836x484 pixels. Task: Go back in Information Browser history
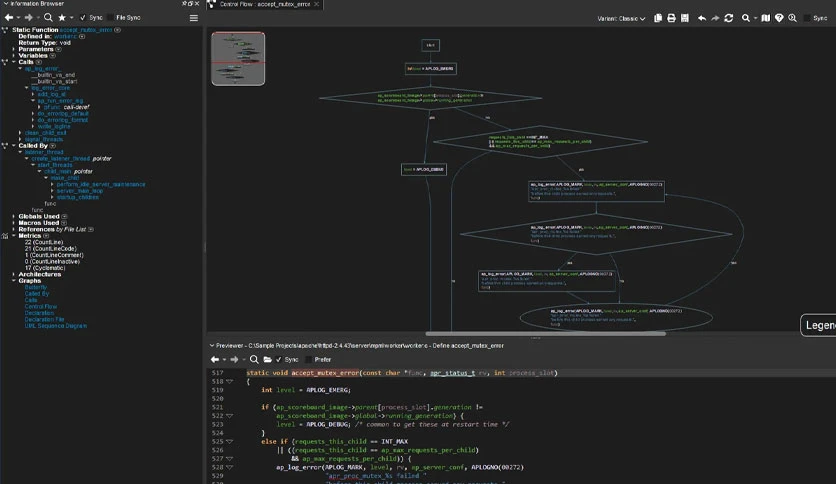point(9,18)
